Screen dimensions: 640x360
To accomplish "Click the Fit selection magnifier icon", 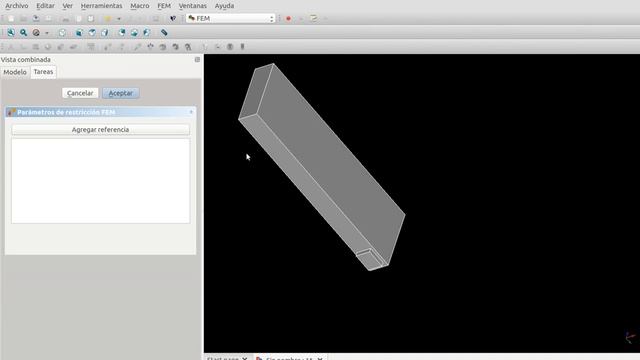I will 24,33.
